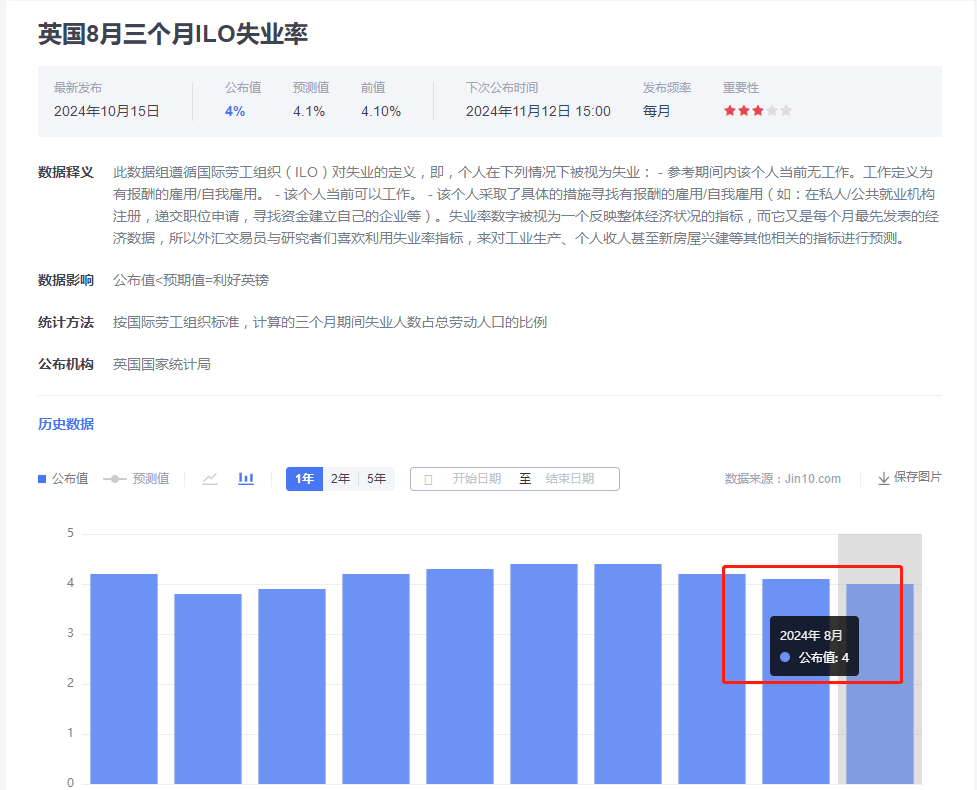
Task: Click the calendar icon in date range
Action: click(x=428, y=479)
